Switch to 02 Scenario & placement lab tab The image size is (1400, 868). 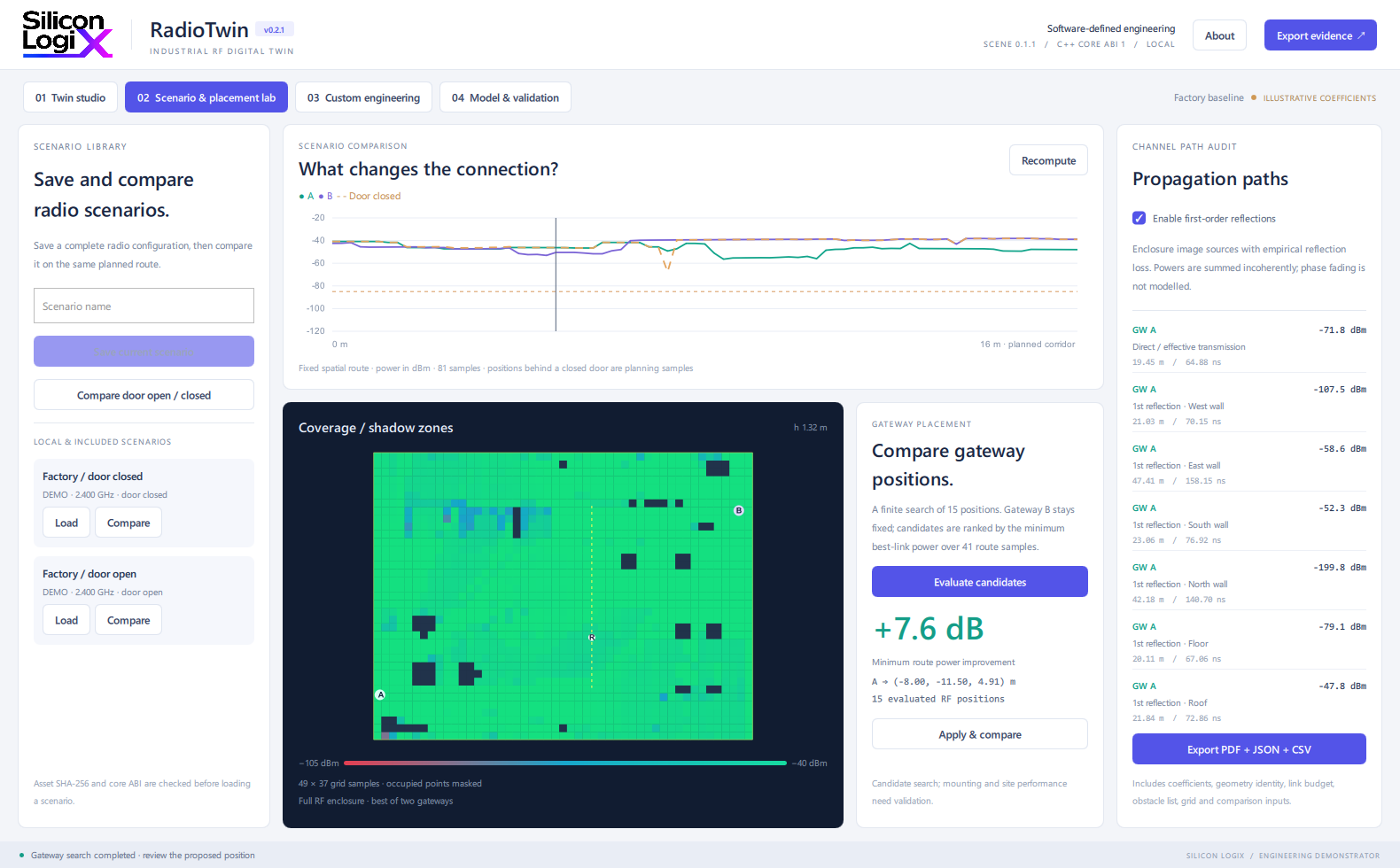coord(206,97)
